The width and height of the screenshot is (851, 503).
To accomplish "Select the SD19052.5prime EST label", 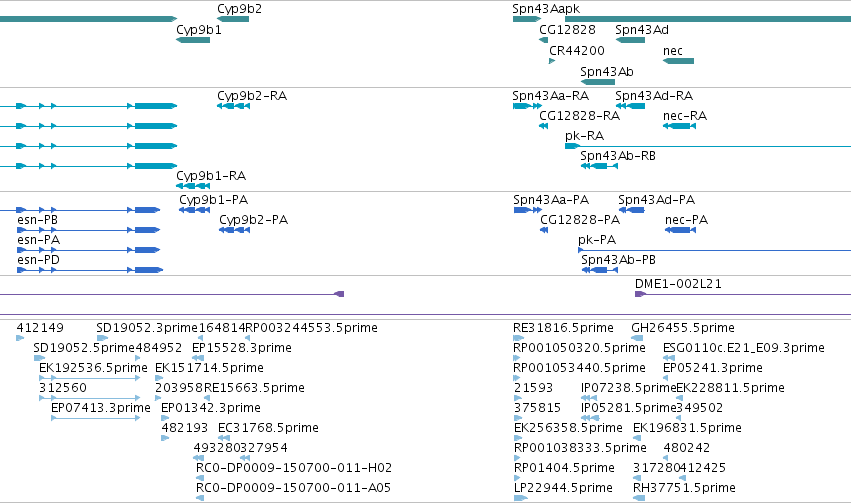I will coord(84,348).
